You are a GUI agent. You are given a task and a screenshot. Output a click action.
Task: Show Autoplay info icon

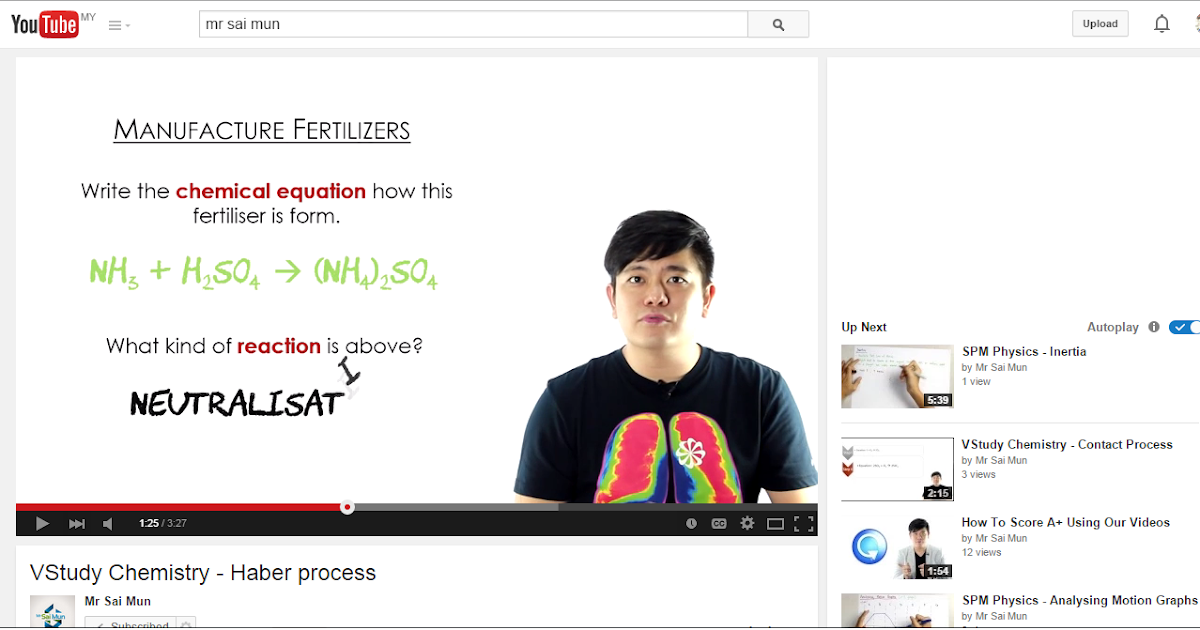pyautogui.click(x=1154, y=327)
